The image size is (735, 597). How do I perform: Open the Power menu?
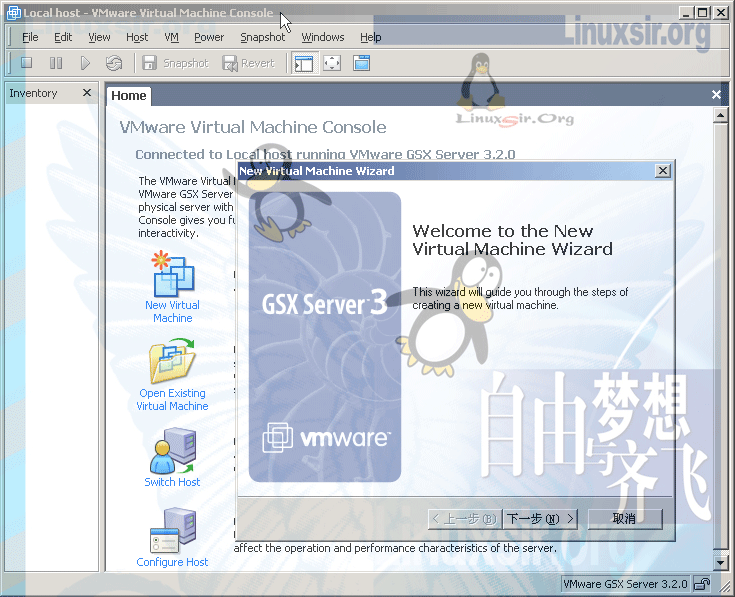tap(209, 37)
